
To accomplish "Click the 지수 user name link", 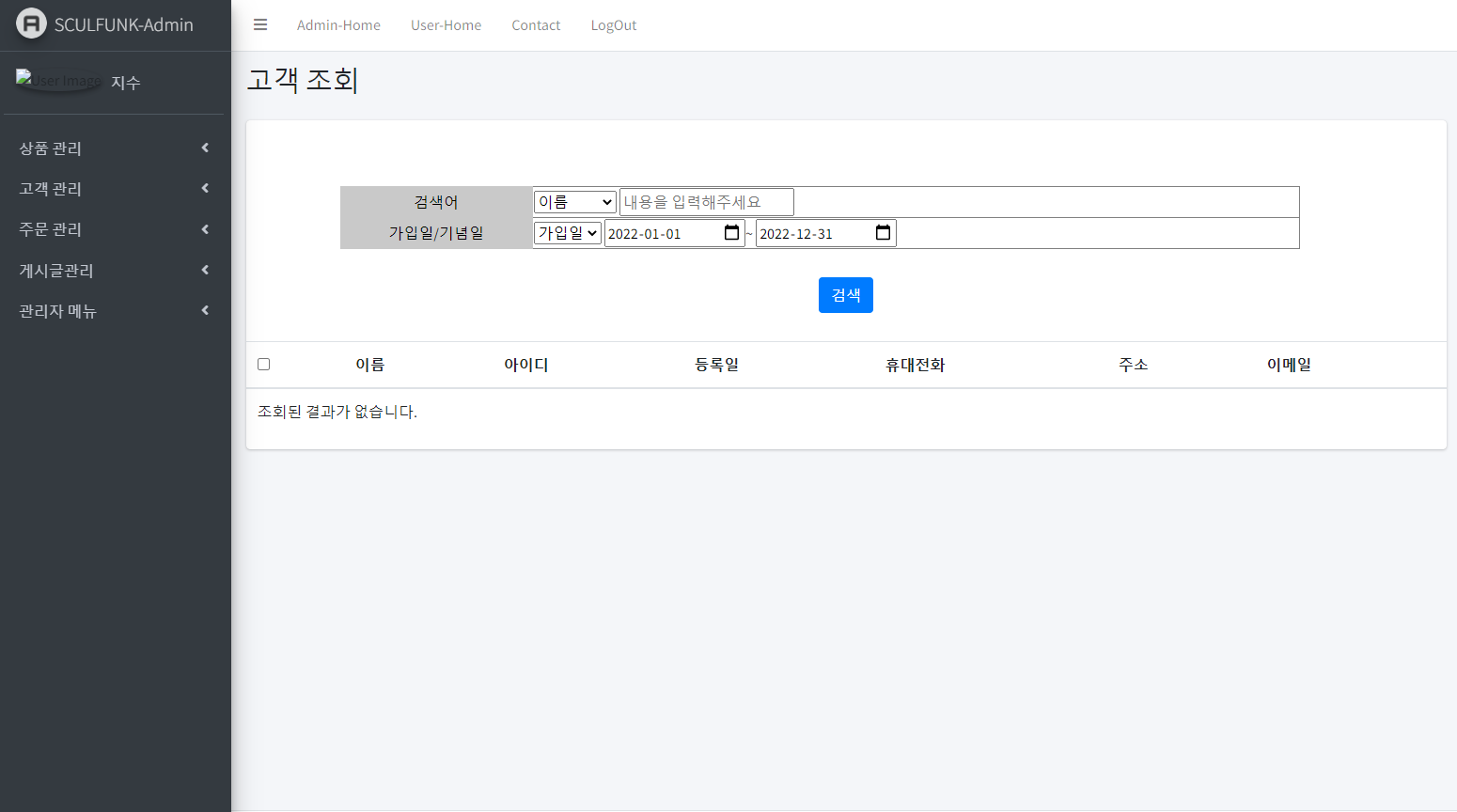I will (126, 83).
